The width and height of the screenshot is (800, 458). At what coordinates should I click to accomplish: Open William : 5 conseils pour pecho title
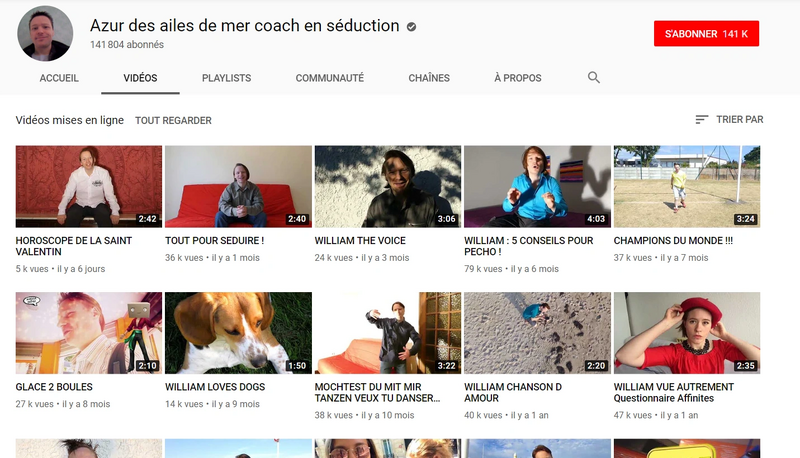(528, 246)
